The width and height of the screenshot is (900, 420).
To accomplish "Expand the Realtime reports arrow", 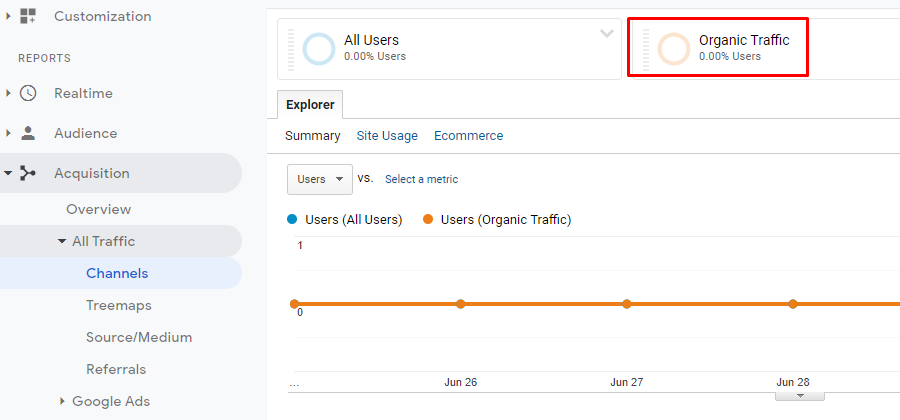I will (8, 93).
